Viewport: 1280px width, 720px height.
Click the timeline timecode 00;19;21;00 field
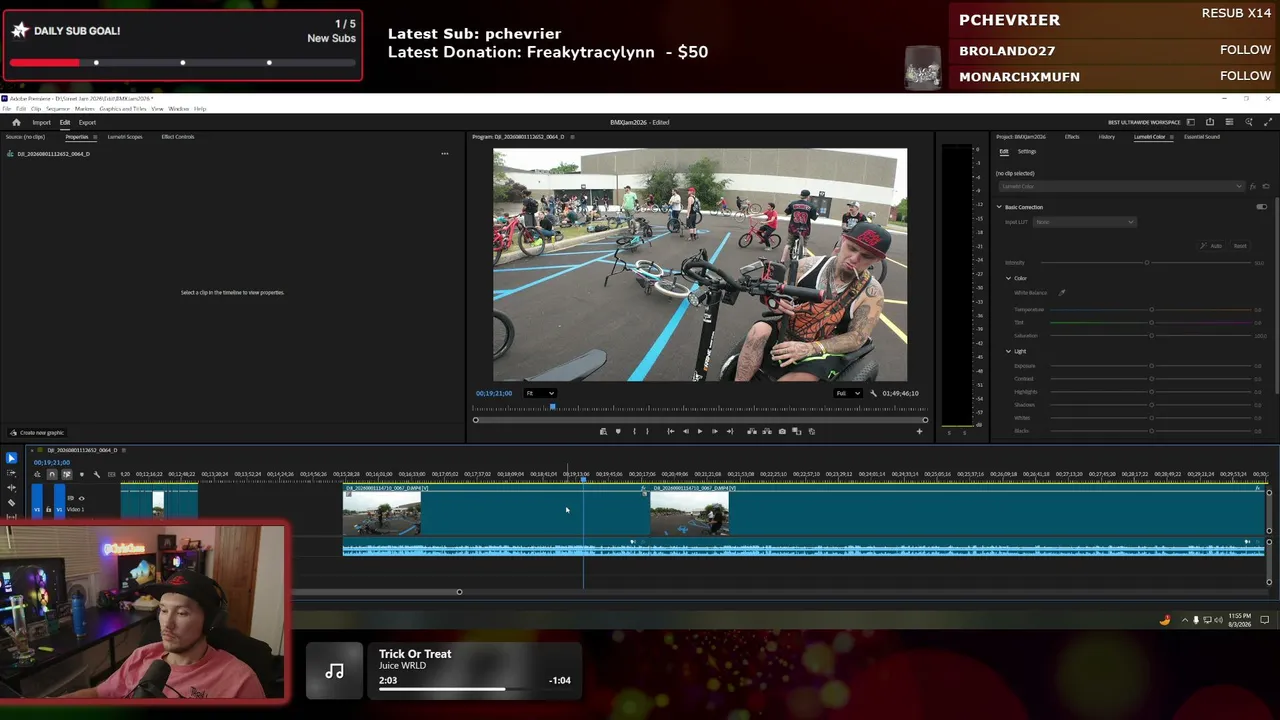coord(52,463)
